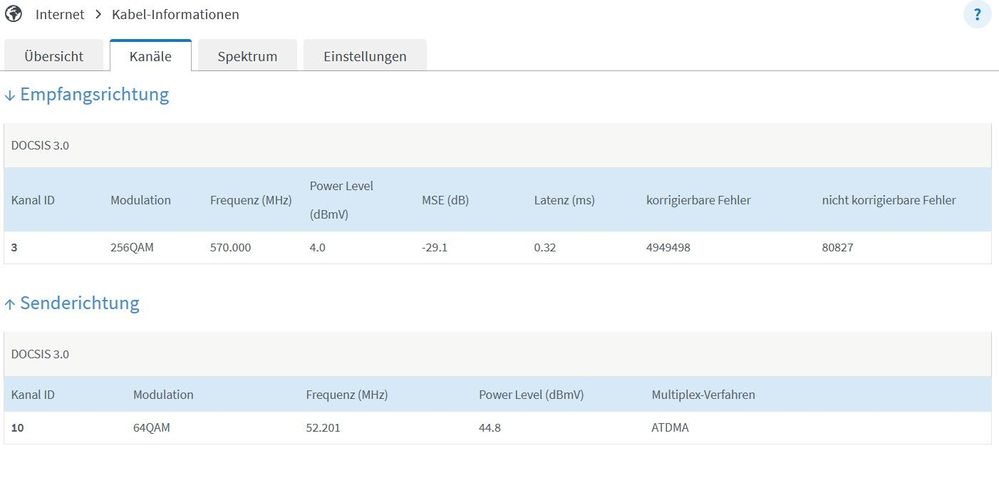Click the upward arrow before Senderichtung
999x490 pixels.
pyautogui.click(x=10, y=304)
